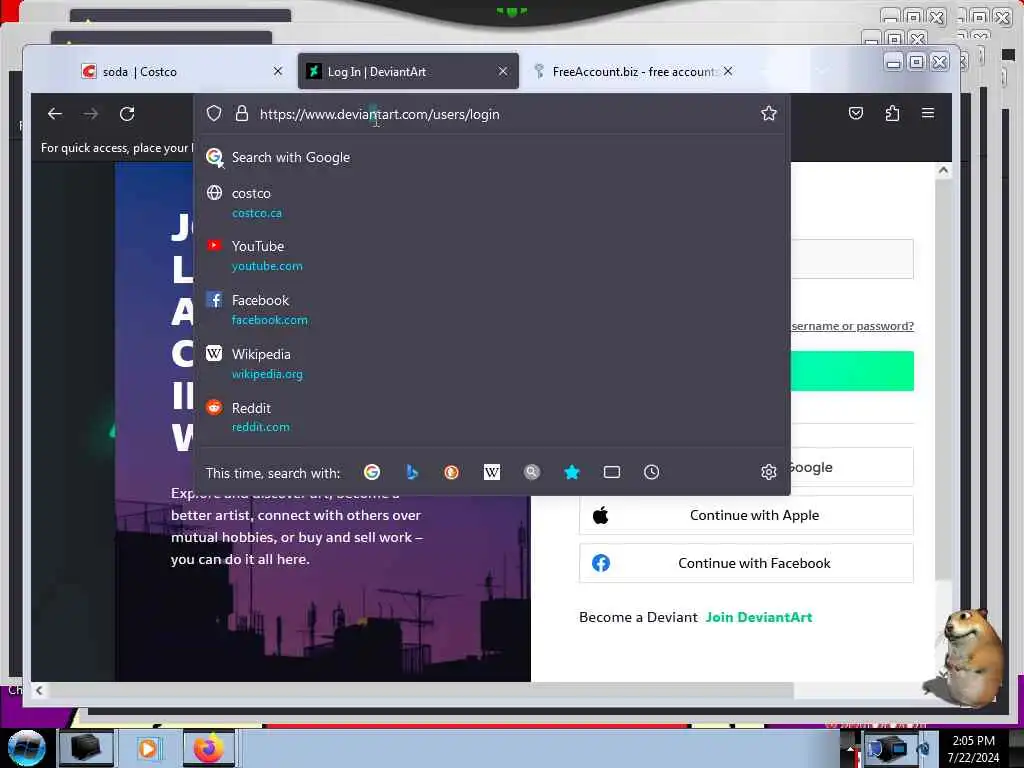This screenshot has height=768, width=1024.
Task: Open the Firefox hamburger menu
Action: pos(927,113)
